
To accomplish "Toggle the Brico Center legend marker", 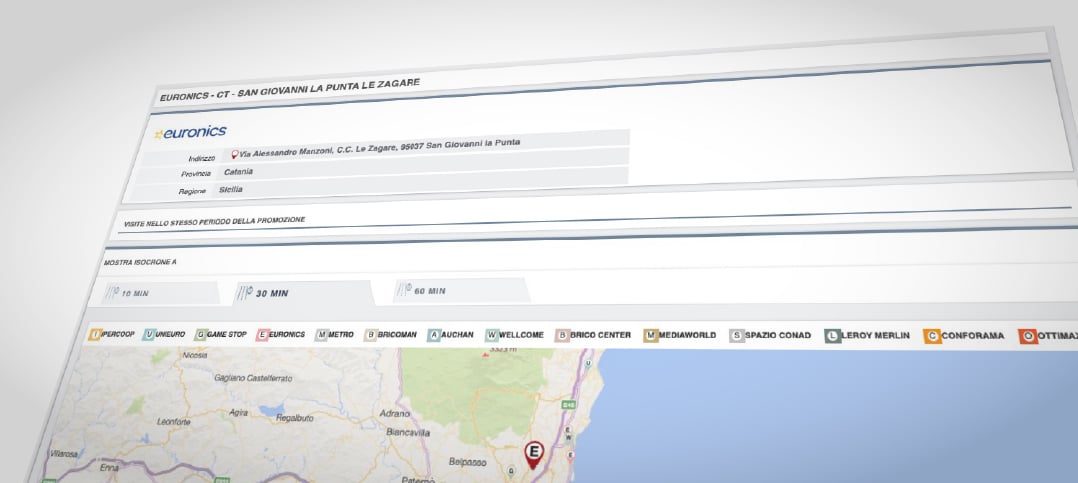I will [x=562, y=335].
